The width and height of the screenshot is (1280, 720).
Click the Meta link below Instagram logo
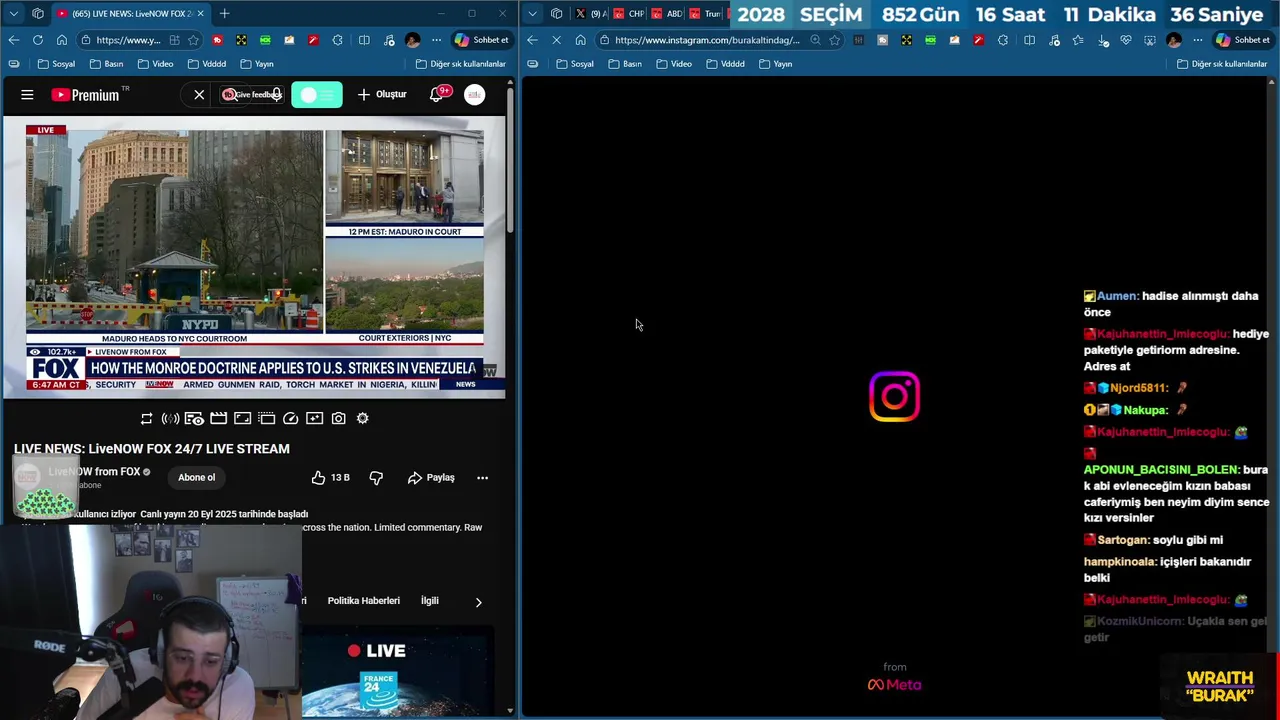coord(895,685)
